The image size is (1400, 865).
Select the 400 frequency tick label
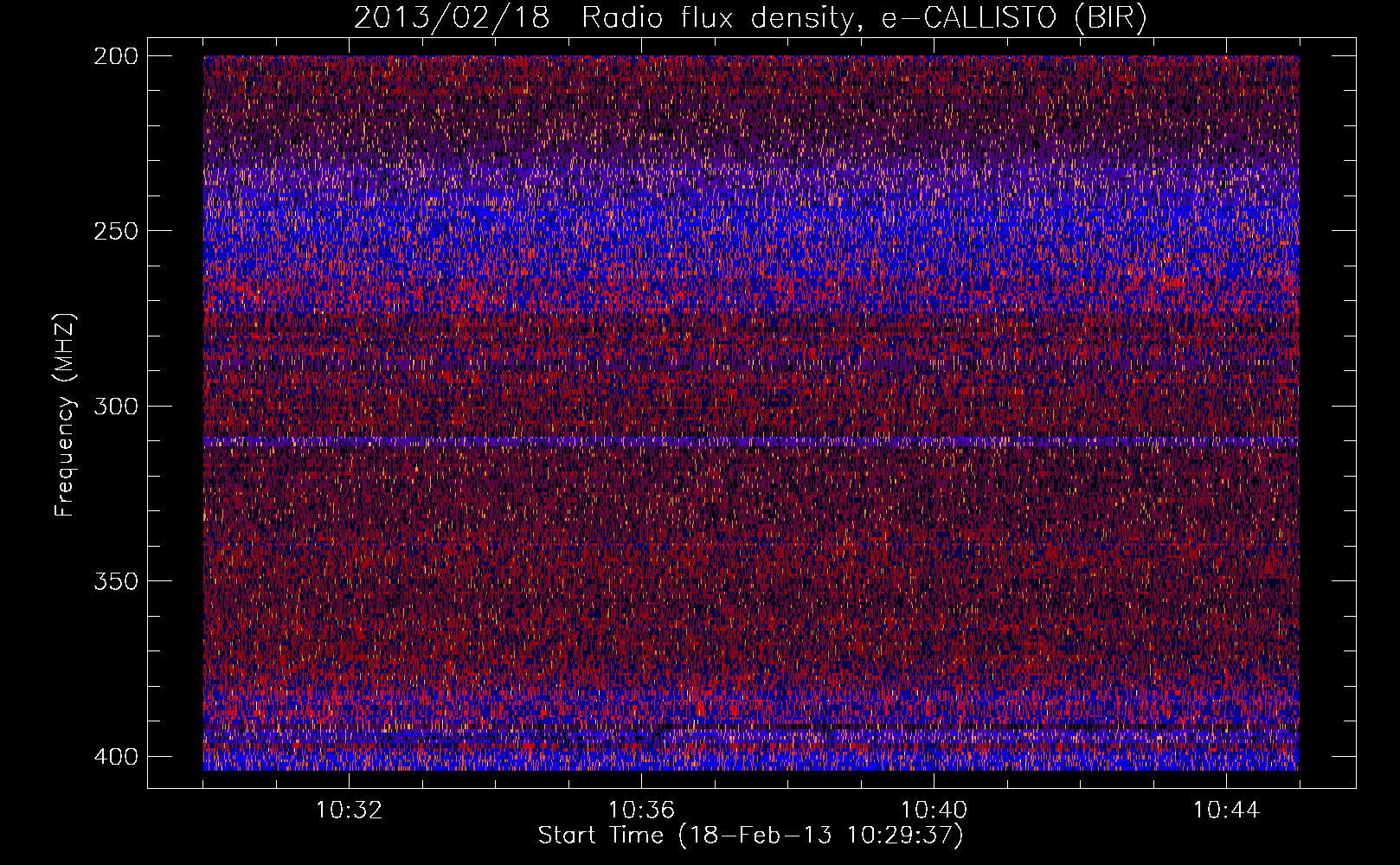pyautogui.click(x=115, y=756)
